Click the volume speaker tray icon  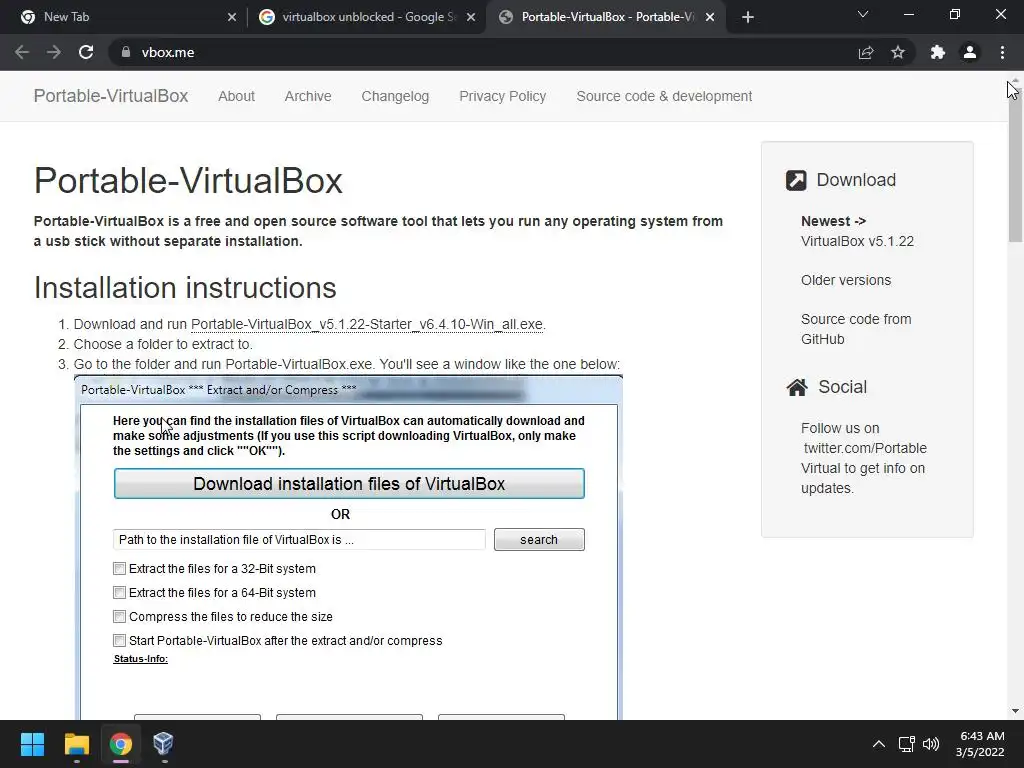point(931,744)
